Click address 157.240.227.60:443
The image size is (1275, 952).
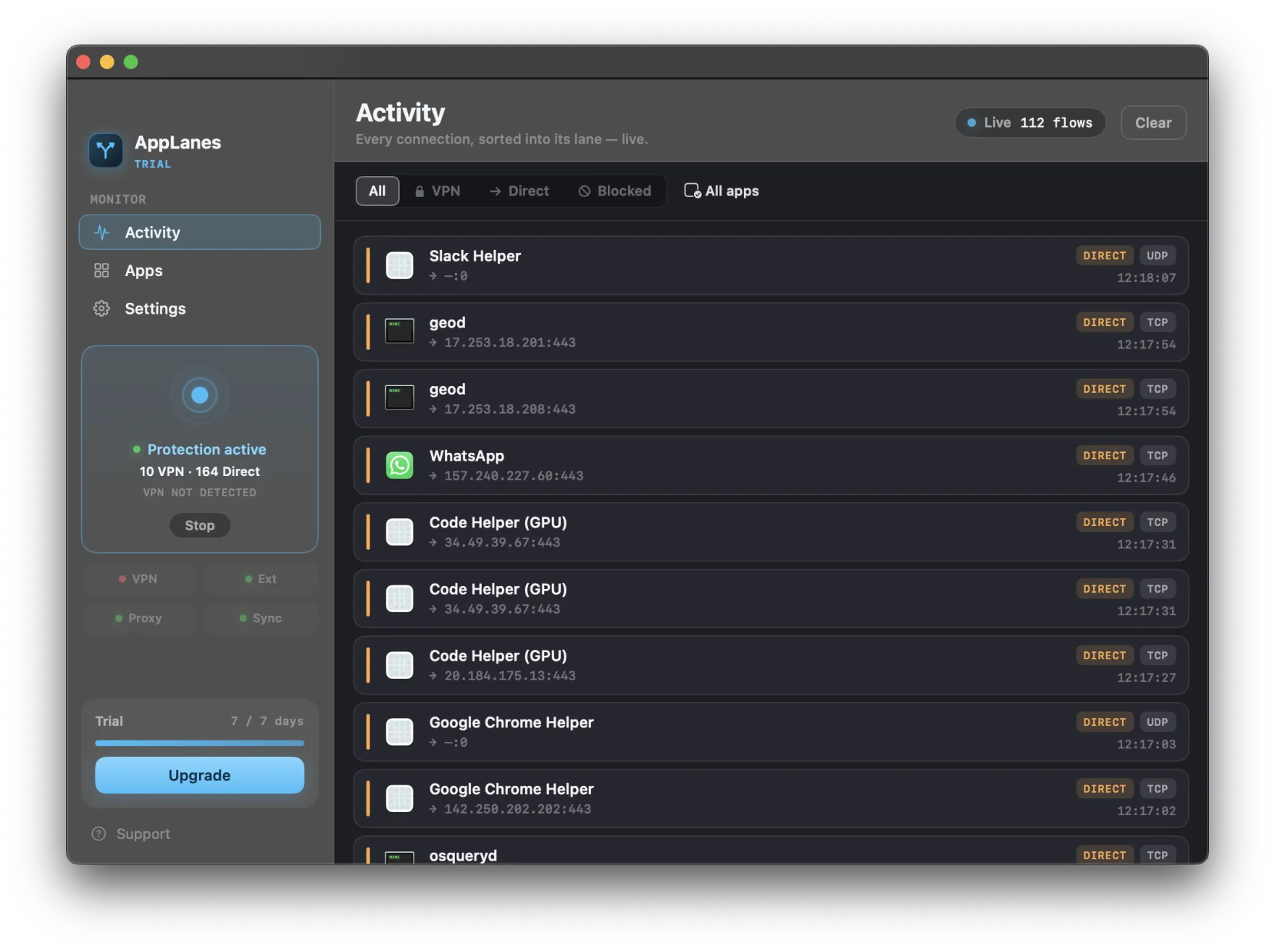click(514, 476)
